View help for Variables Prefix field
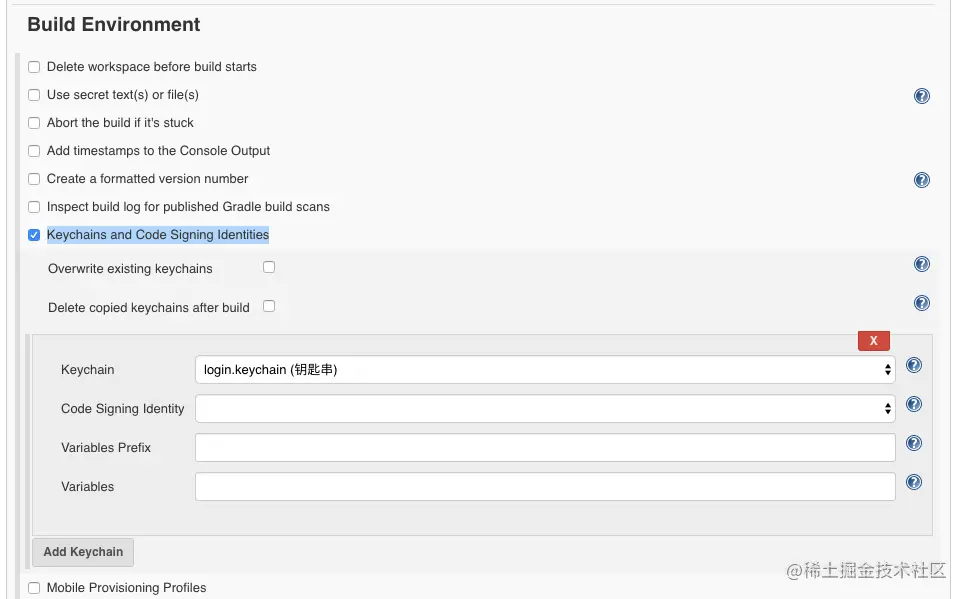This screenshot has width=965, height=599. point(913,443)
